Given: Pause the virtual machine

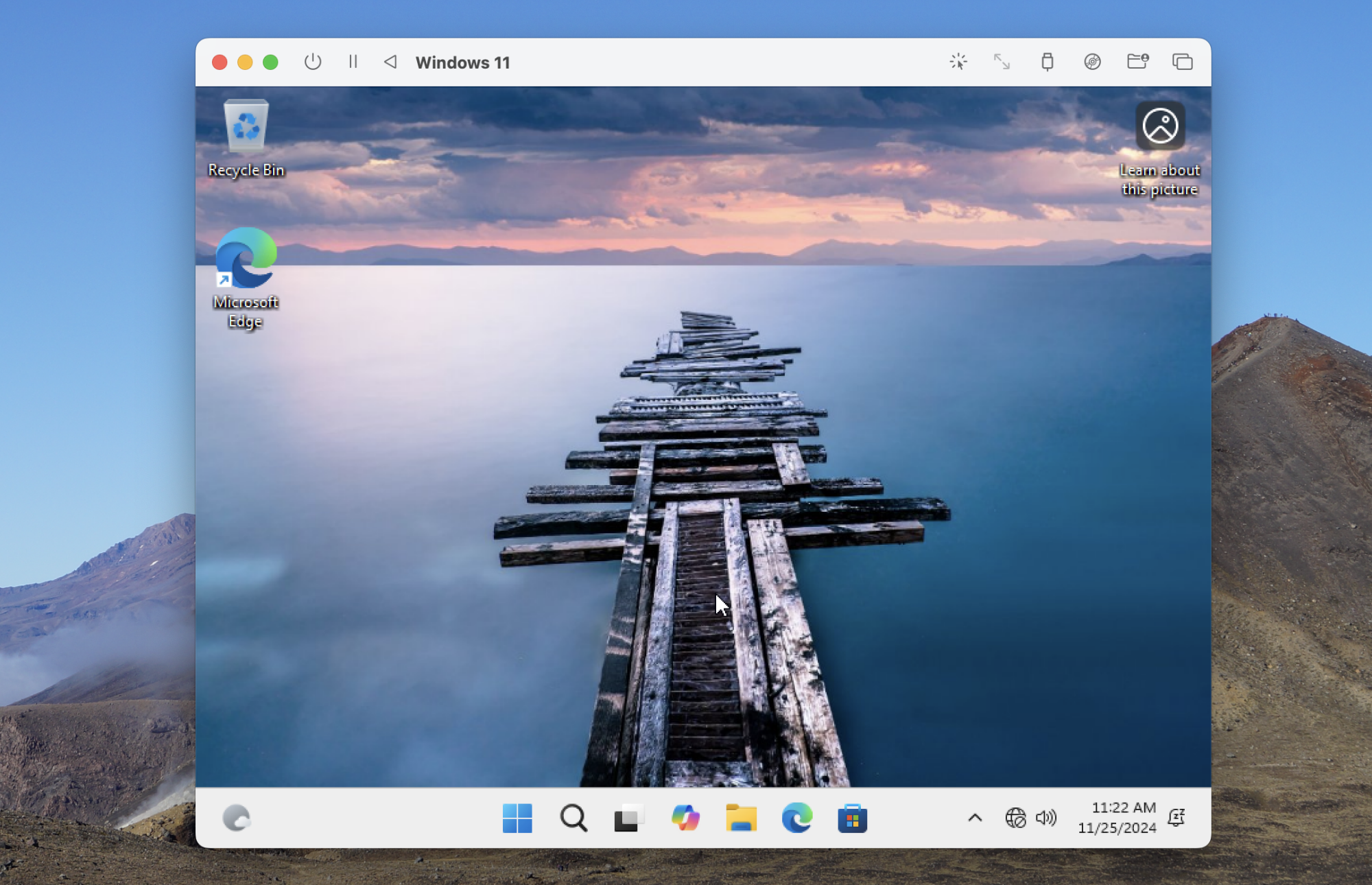Looking at the screenshot, I should (x=353, y=62).
